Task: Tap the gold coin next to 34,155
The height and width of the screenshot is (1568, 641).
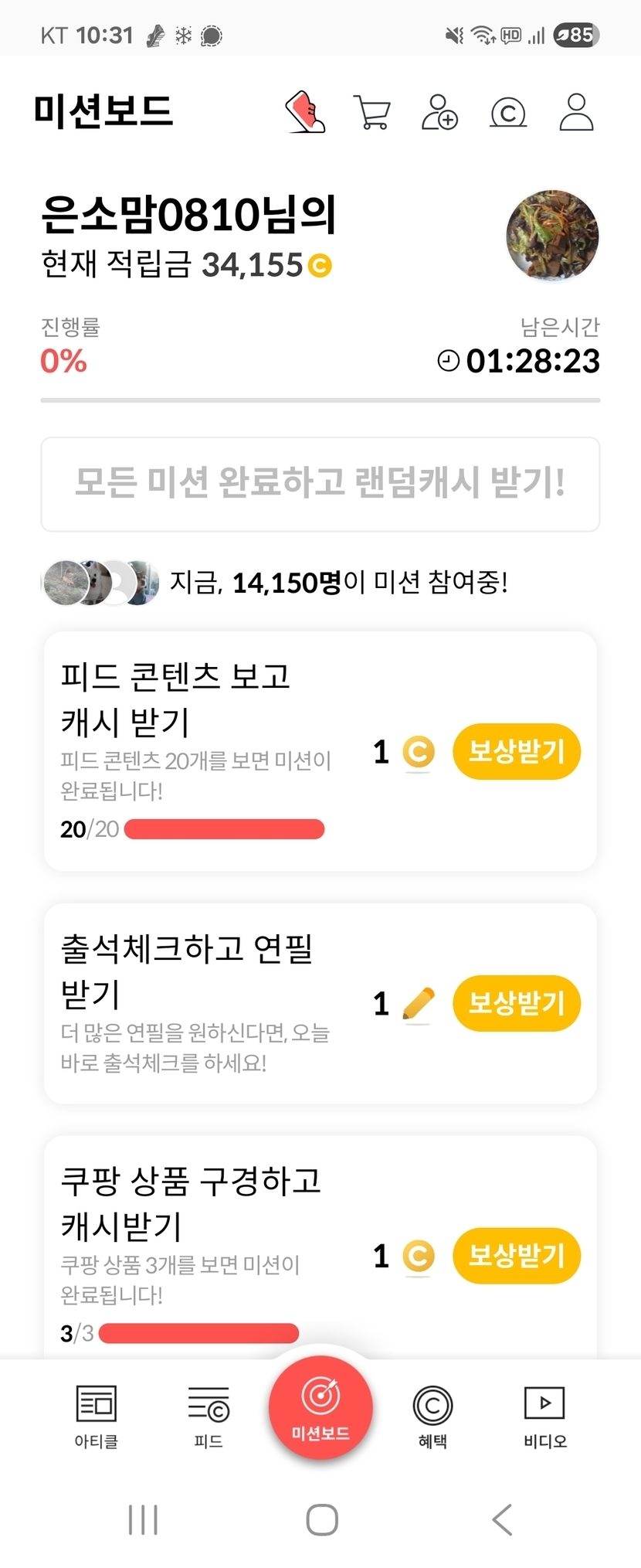Action: point(320,266)
